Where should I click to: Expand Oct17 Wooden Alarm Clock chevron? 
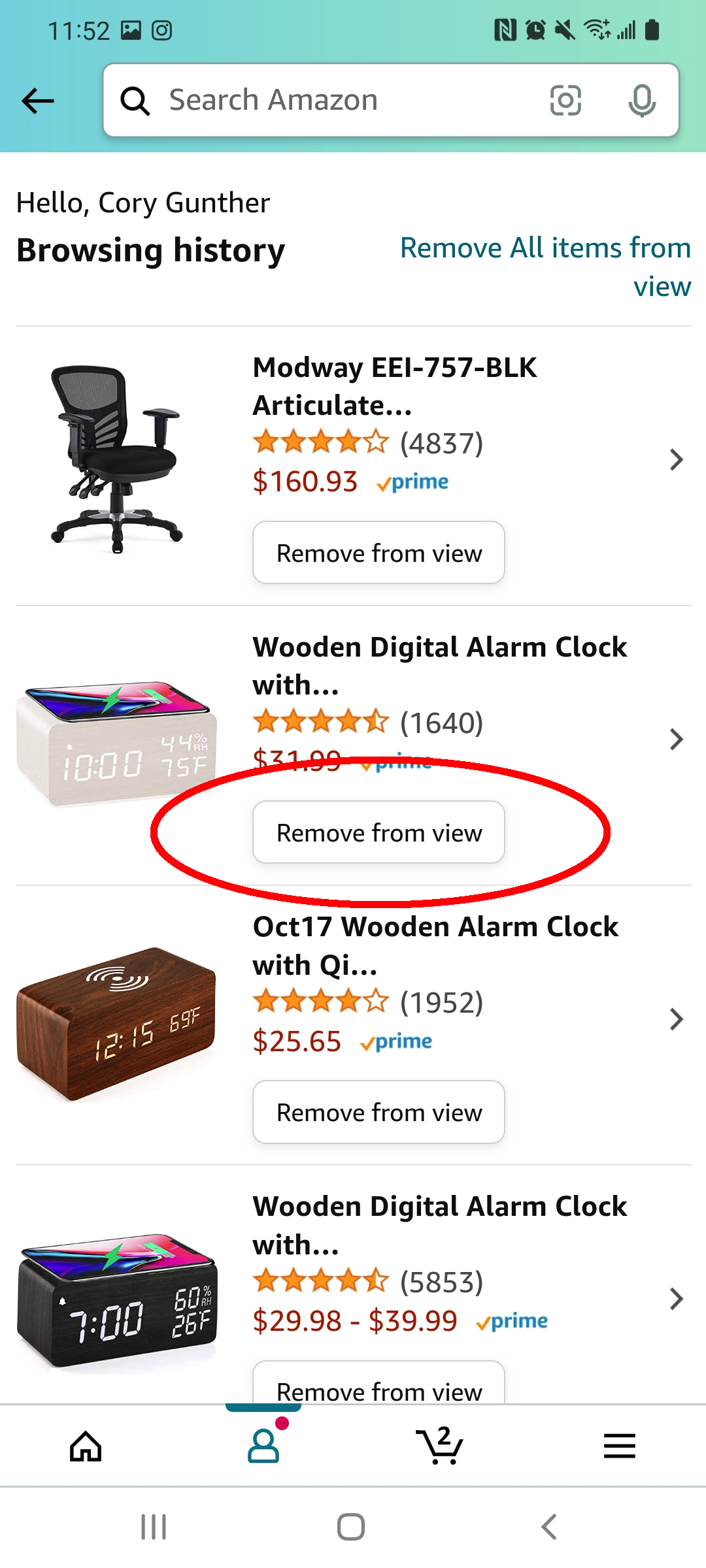[677, 1019]
